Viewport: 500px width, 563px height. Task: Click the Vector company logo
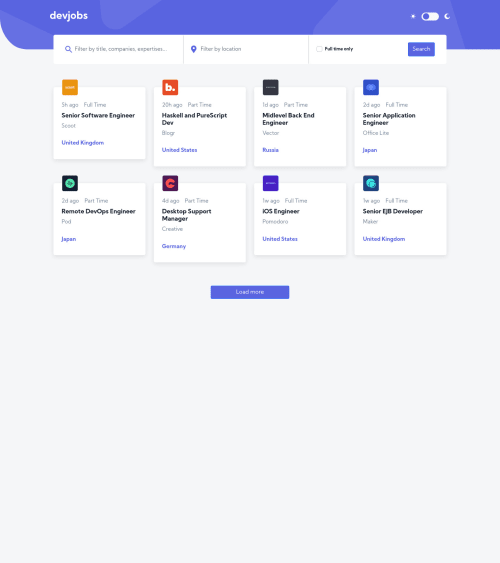click(271, 87)
